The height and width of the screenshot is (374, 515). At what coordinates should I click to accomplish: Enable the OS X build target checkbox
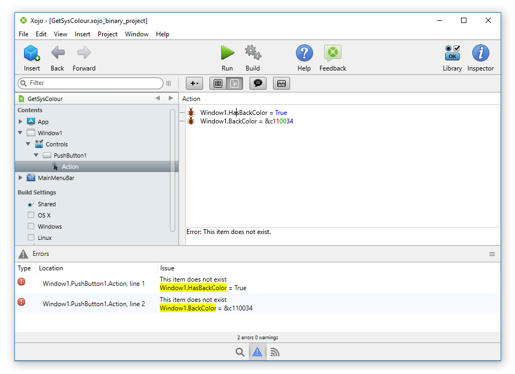31,215
